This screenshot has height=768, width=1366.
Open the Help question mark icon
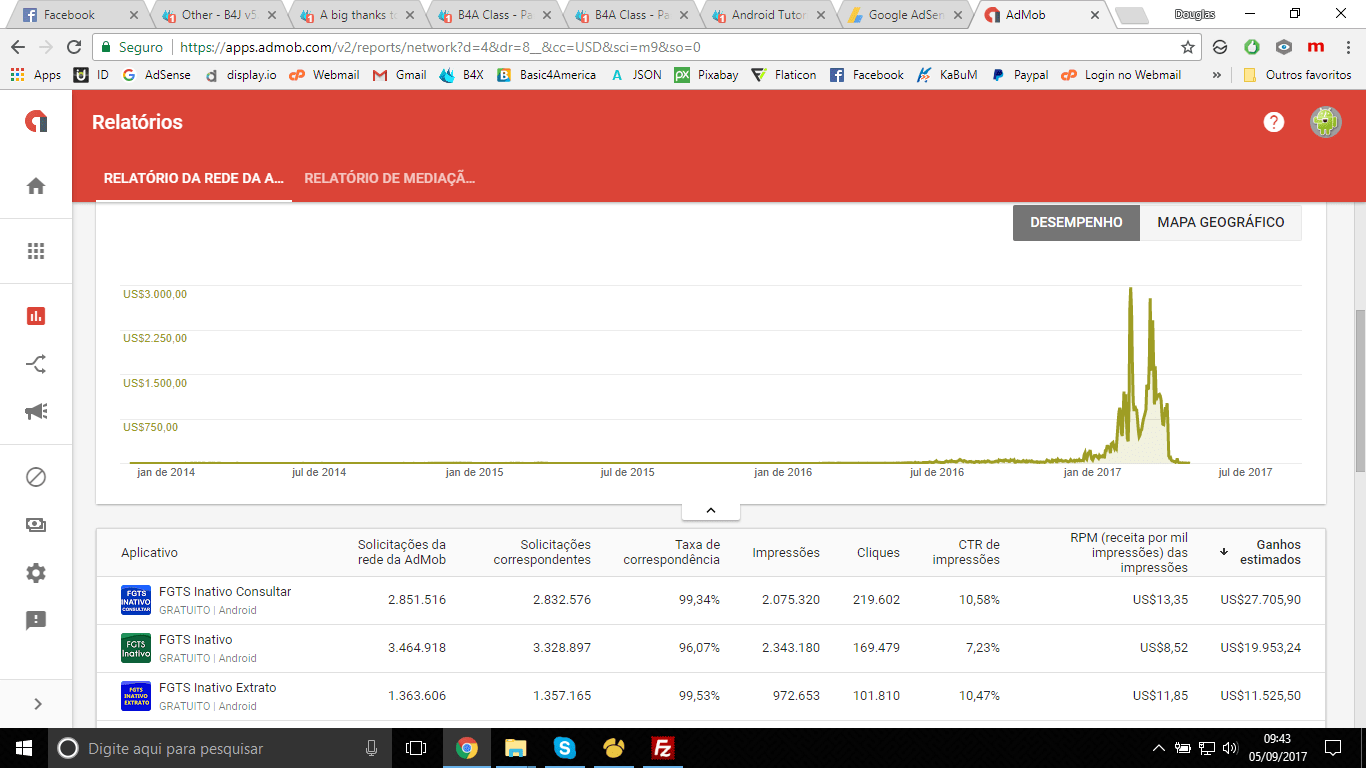1273,122
